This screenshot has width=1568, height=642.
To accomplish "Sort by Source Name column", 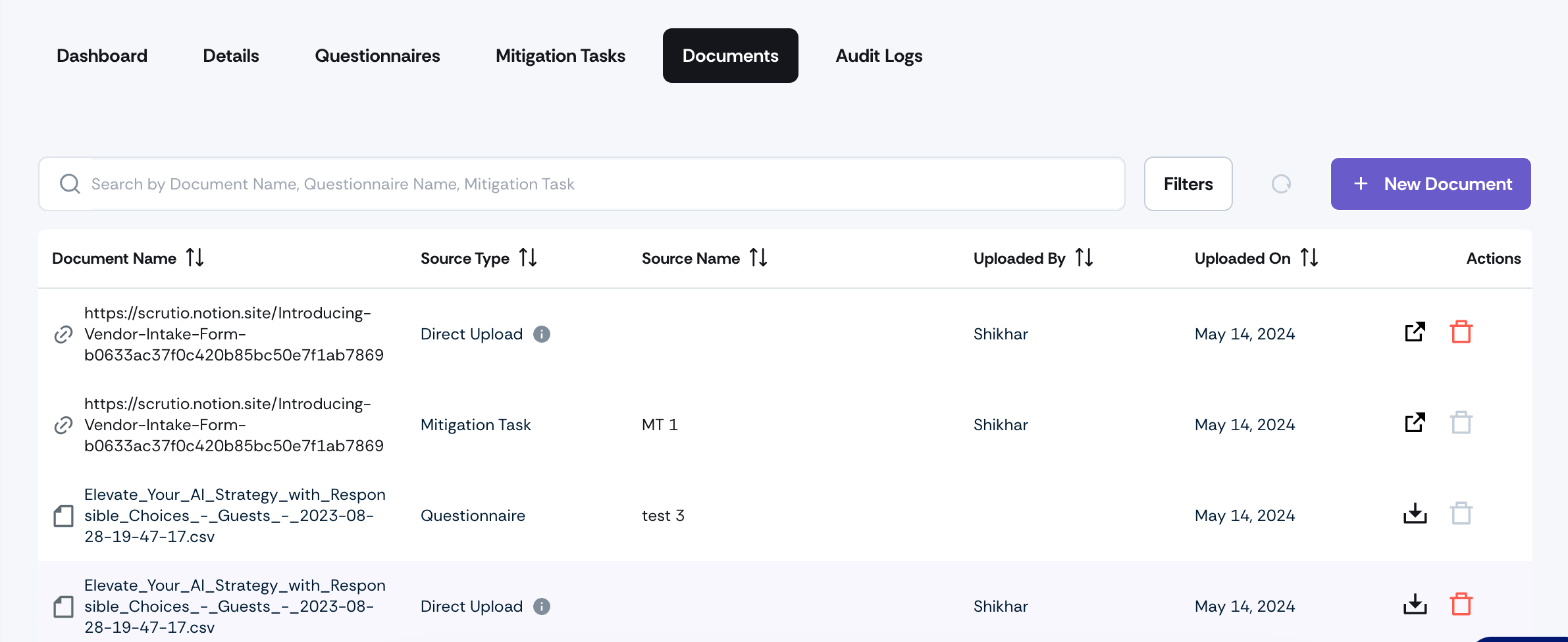I will [x=758, y=258].
